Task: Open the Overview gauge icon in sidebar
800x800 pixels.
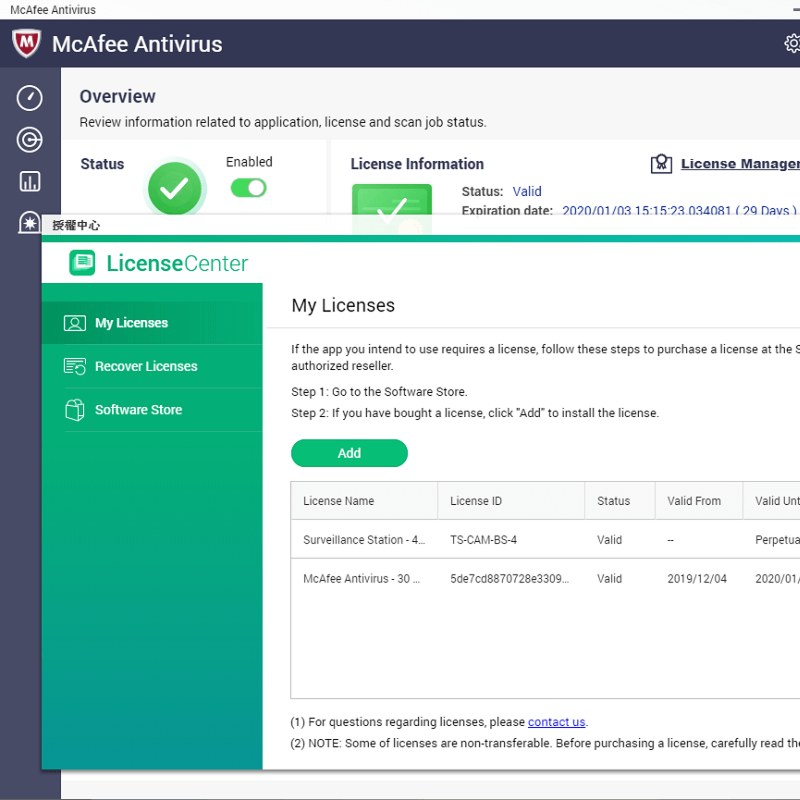Action: click(x=30, y=98)
